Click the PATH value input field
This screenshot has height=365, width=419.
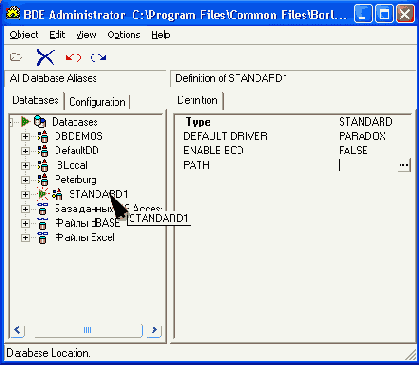(368, 165)
